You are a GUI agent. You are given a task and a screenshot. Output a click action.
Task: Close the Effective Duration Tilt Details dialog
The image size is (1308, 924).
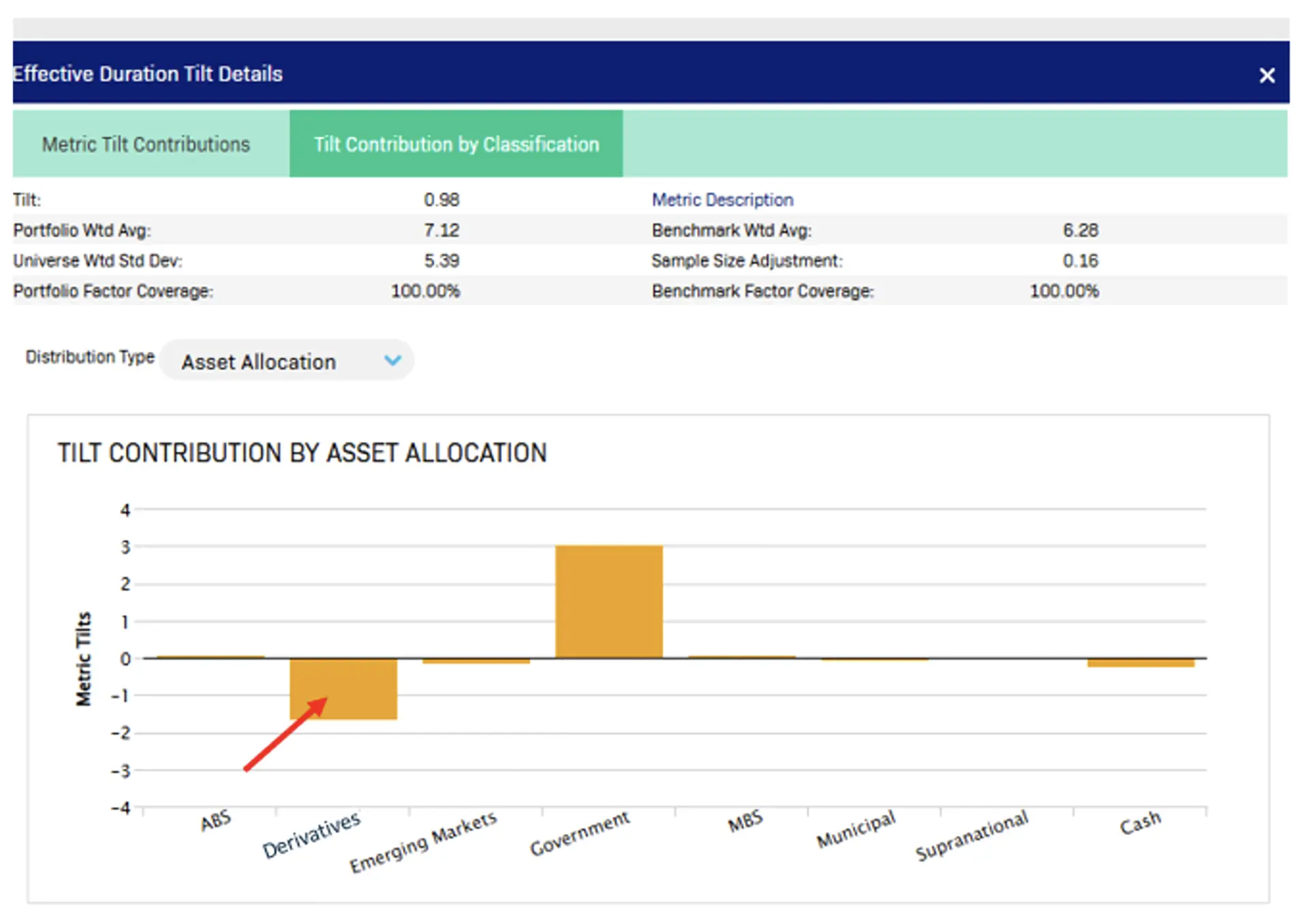tap(1266, 75)
